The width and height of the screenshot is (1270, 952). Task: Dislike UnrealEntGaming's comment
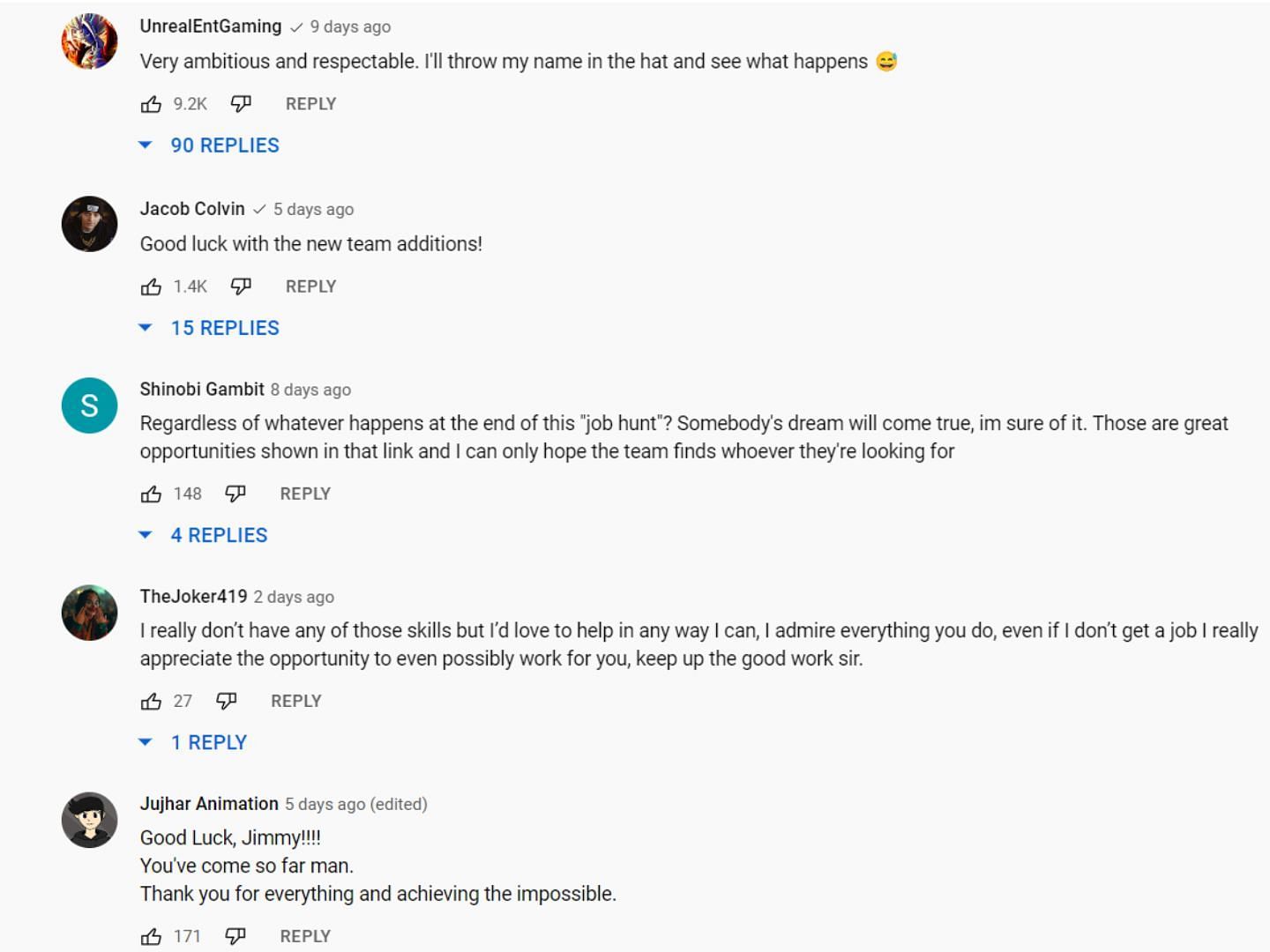[x=240, y=103]
